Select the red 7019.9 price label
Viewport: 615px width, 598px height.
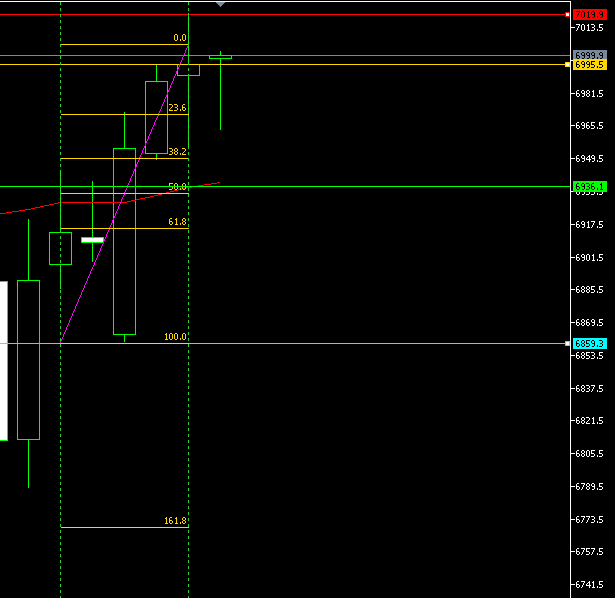pyautogui.click(x=590, y=15)
